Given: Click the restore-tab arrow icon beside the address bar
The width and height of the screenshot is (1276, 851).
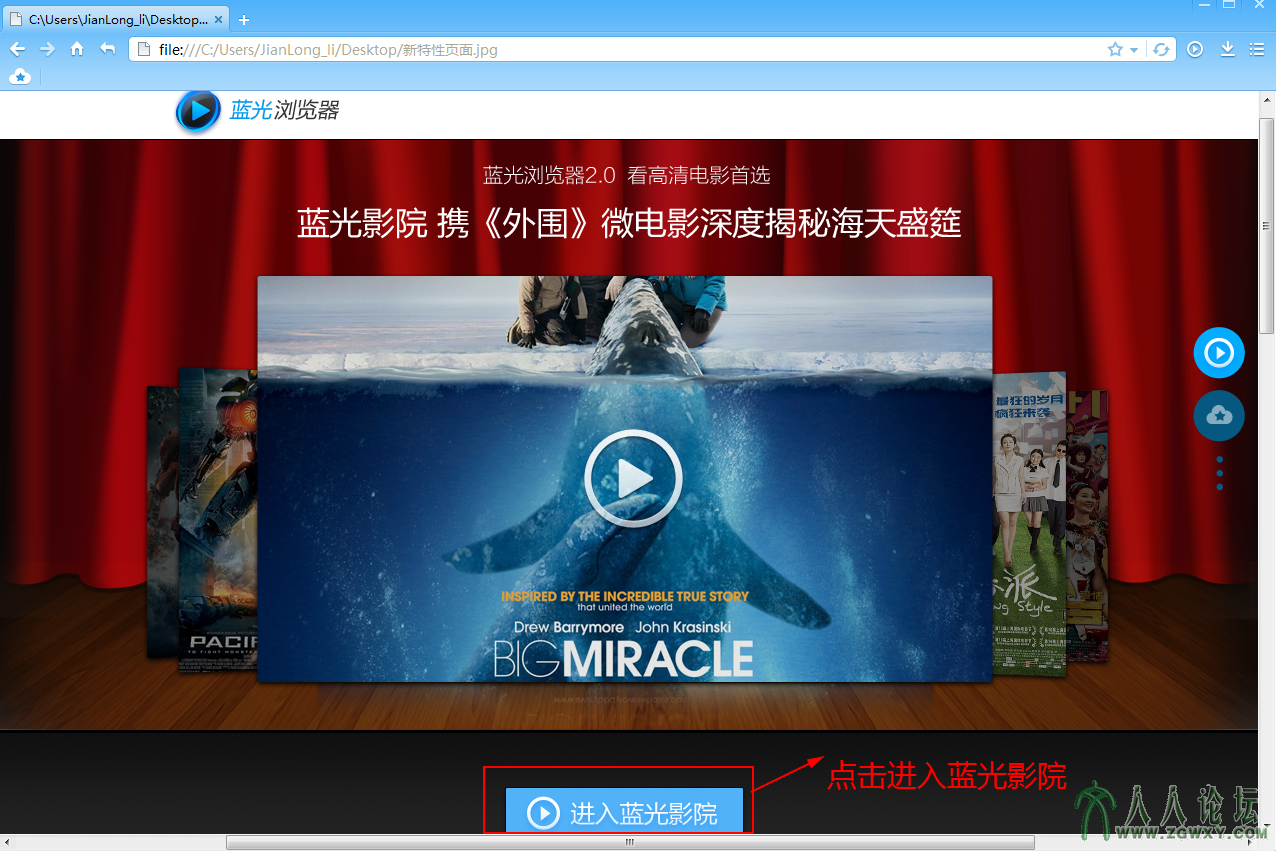Looking at the screenshot, I should point(107,48).
